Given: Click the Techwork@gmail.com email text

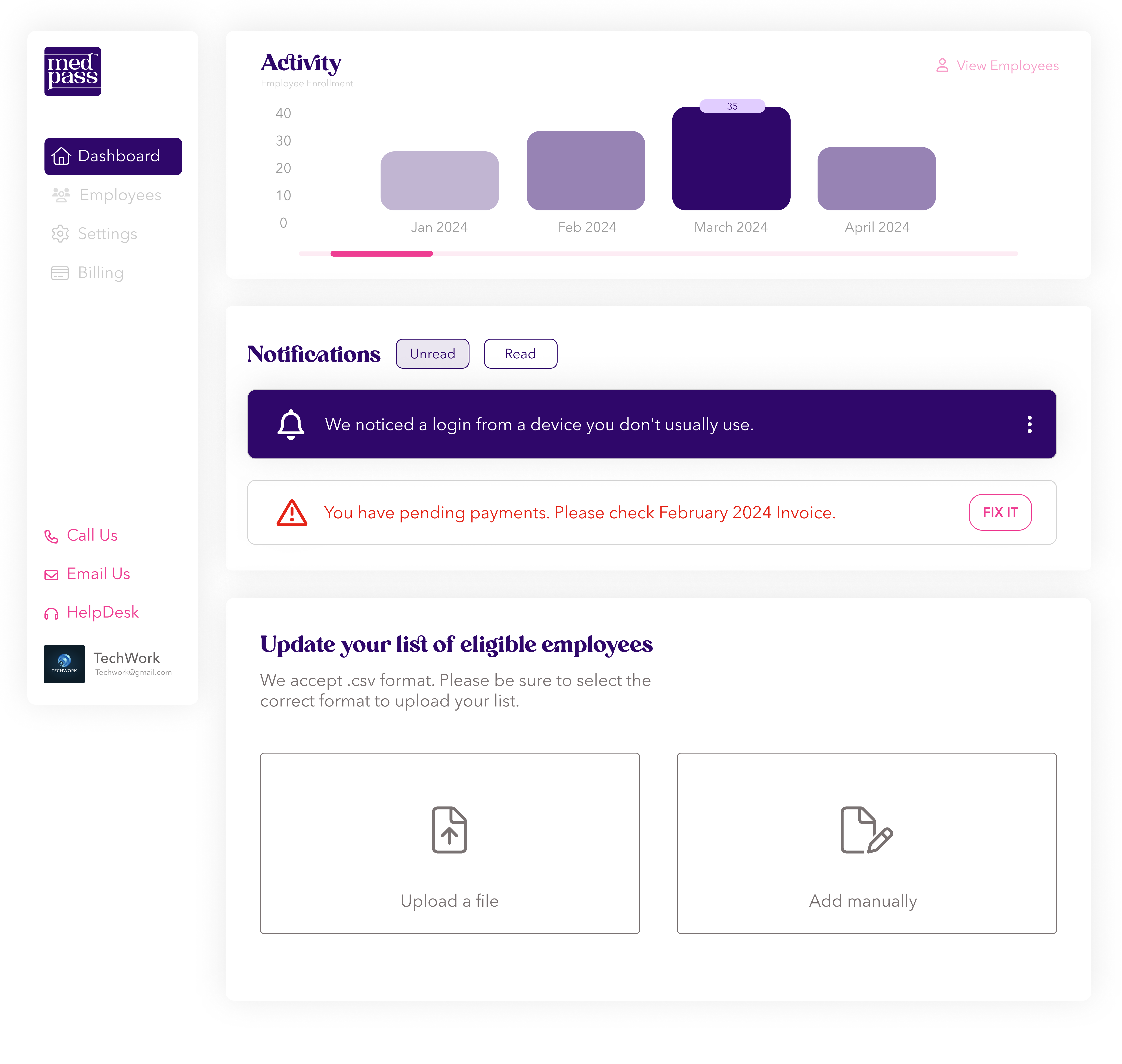Looking at the screenshot, I should pos(134,673).
